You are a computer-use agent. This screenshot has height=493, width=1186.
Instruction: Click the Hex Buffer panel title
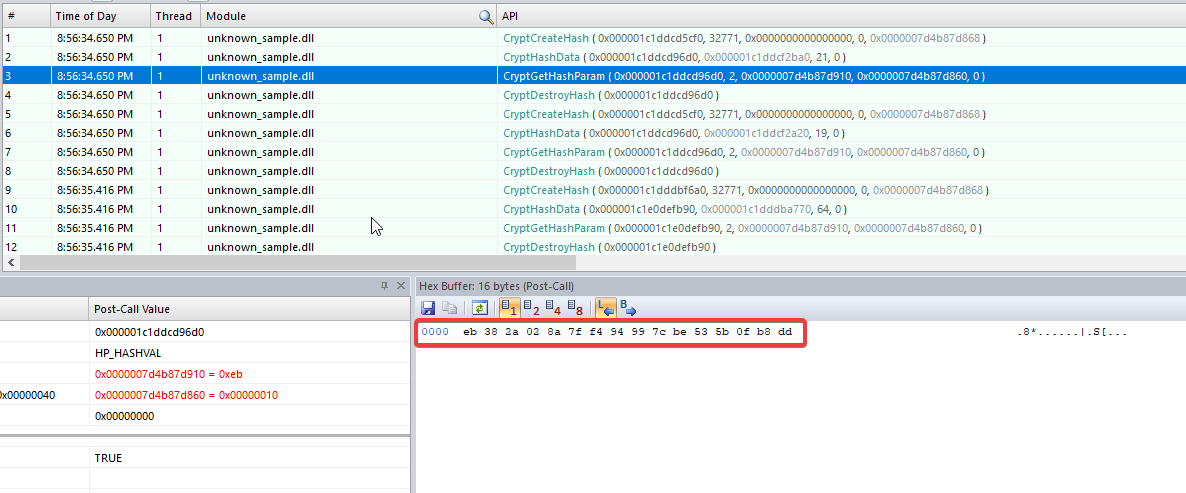[496, 287]
